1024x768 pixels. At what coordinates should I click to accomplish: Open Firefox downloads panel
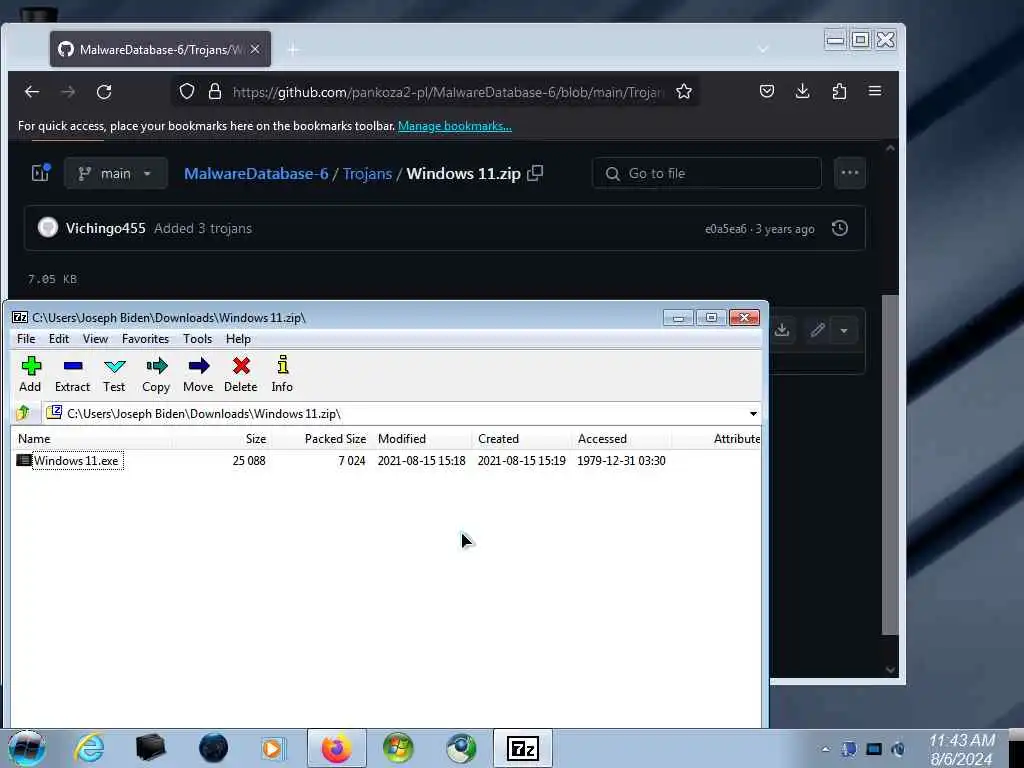[x=803, y=91]
